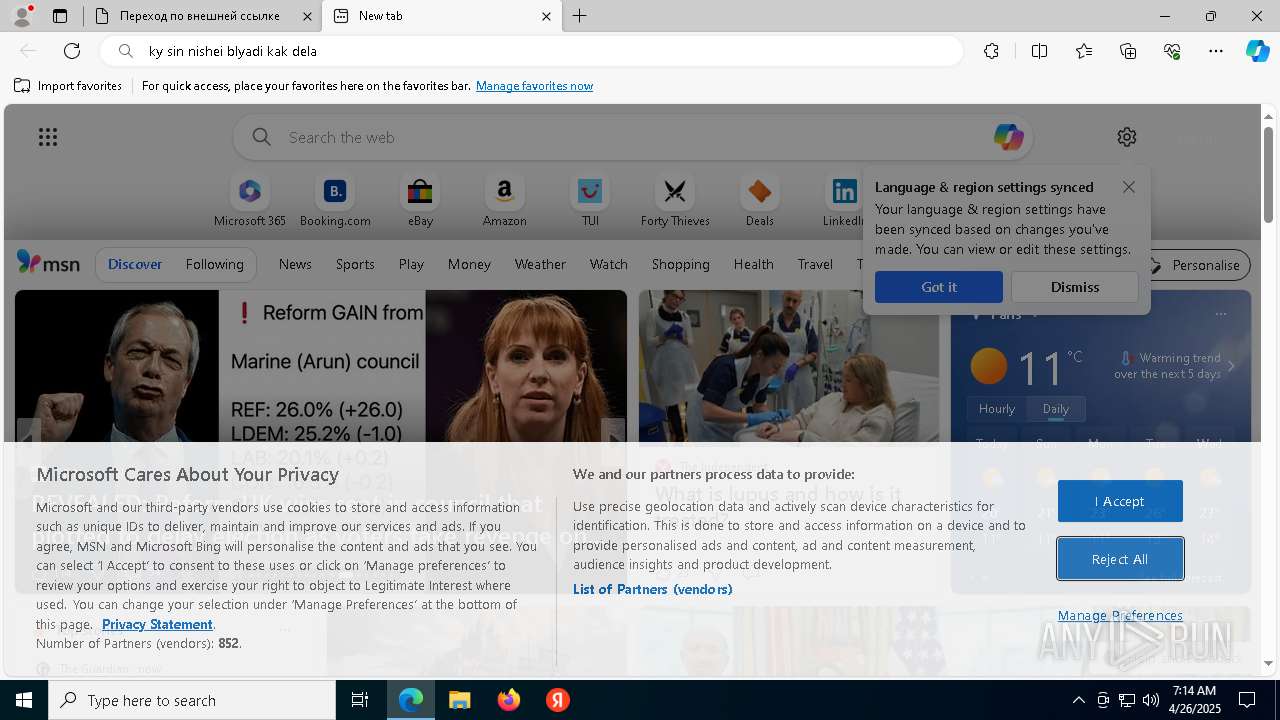Expand the Warming trend forecast arrow
Viewport: 1280px width, 720px height.
[1231, 366]
